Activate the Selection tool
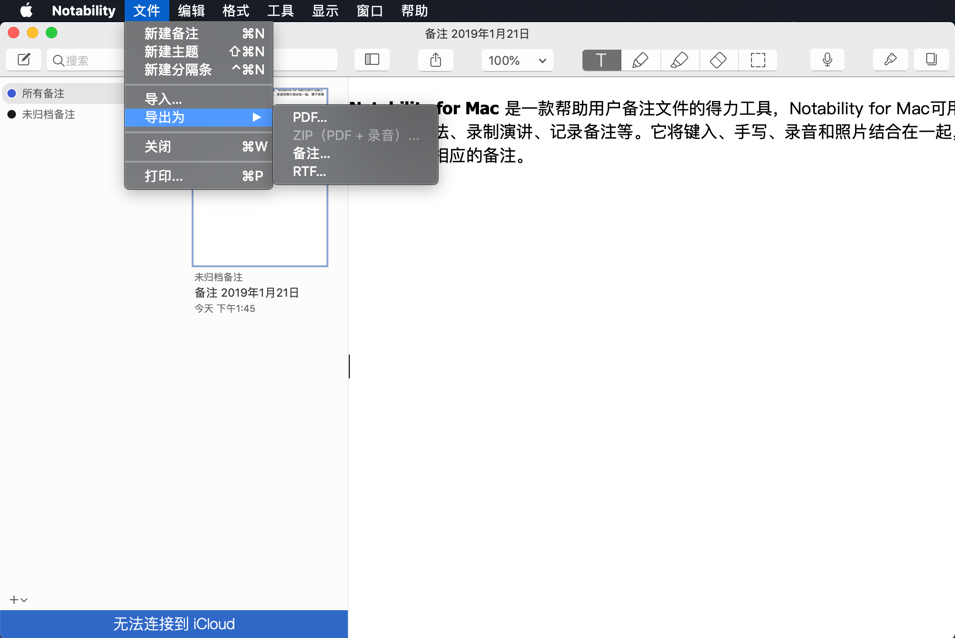 click(x=759, y=60)
